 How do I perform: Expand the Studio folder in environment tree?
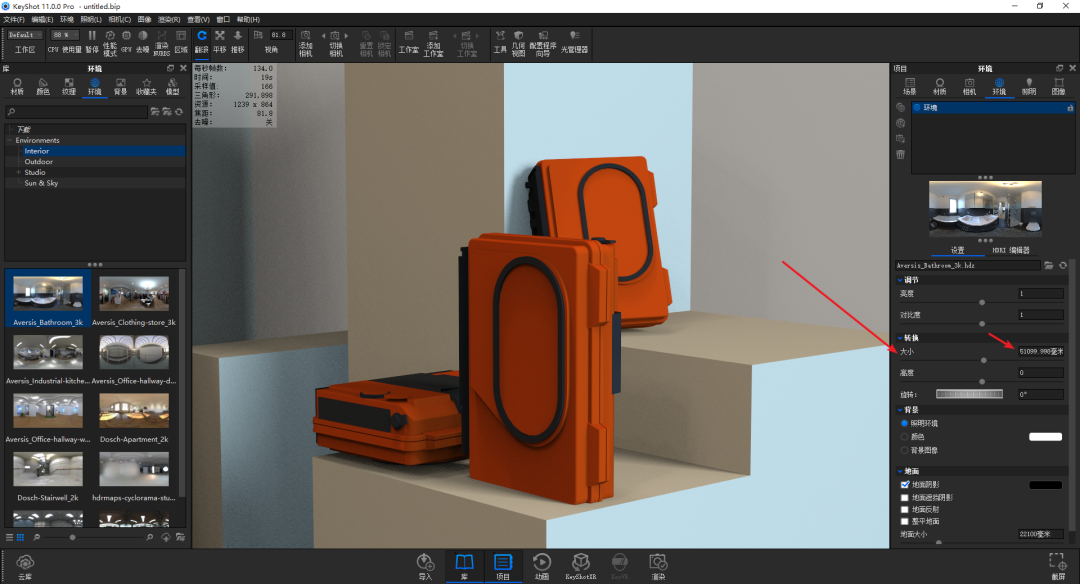[18, 172]
